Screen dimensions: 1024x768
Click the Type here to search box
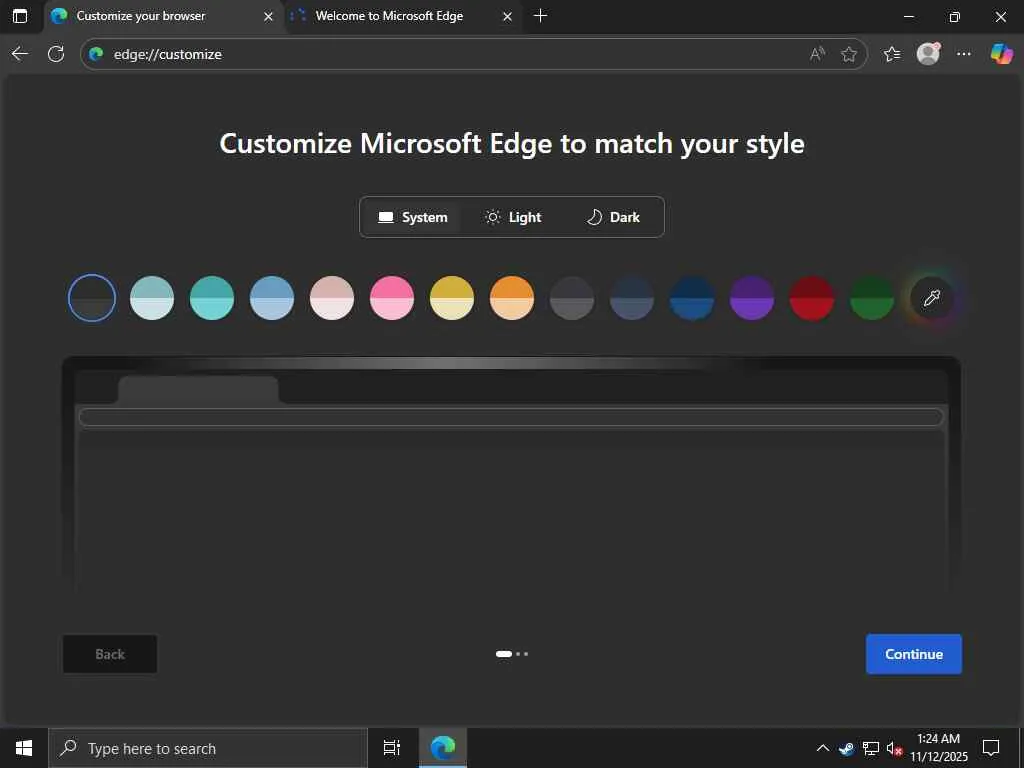(208, 748)
